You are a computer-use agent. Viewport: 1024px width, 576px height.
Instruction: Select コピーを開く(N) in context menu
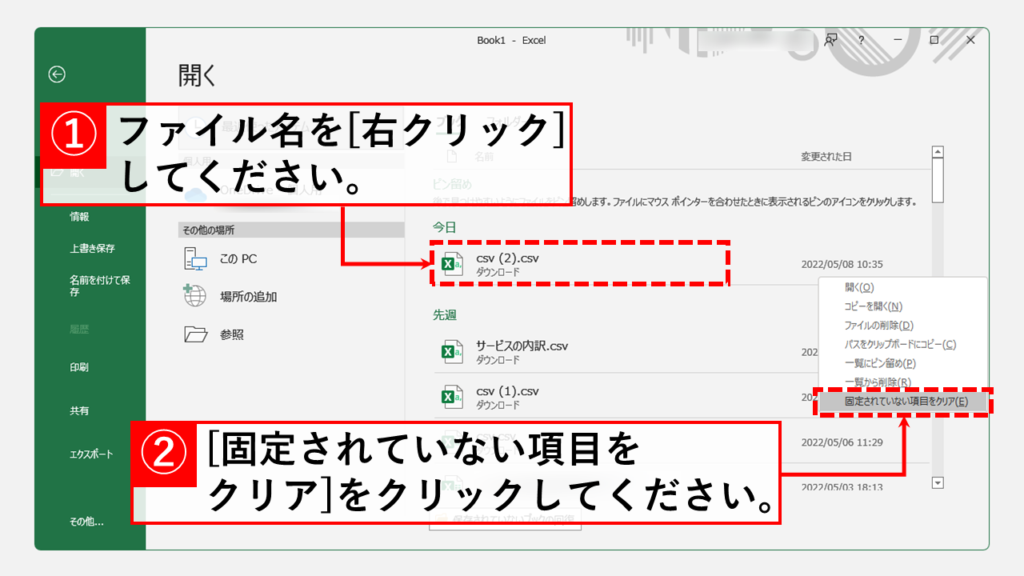point(873,306)
